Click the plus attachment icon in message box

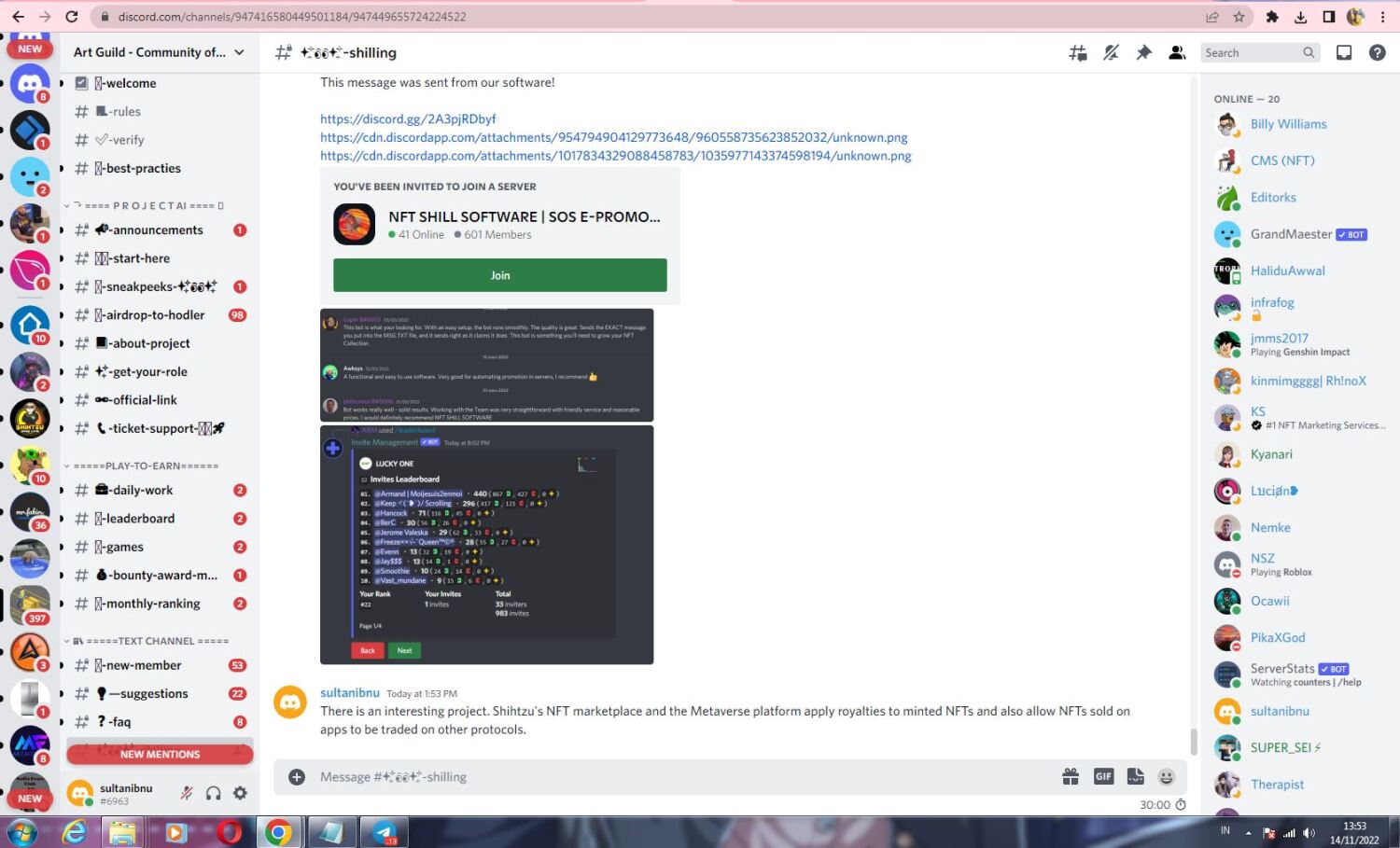[297, 776]
